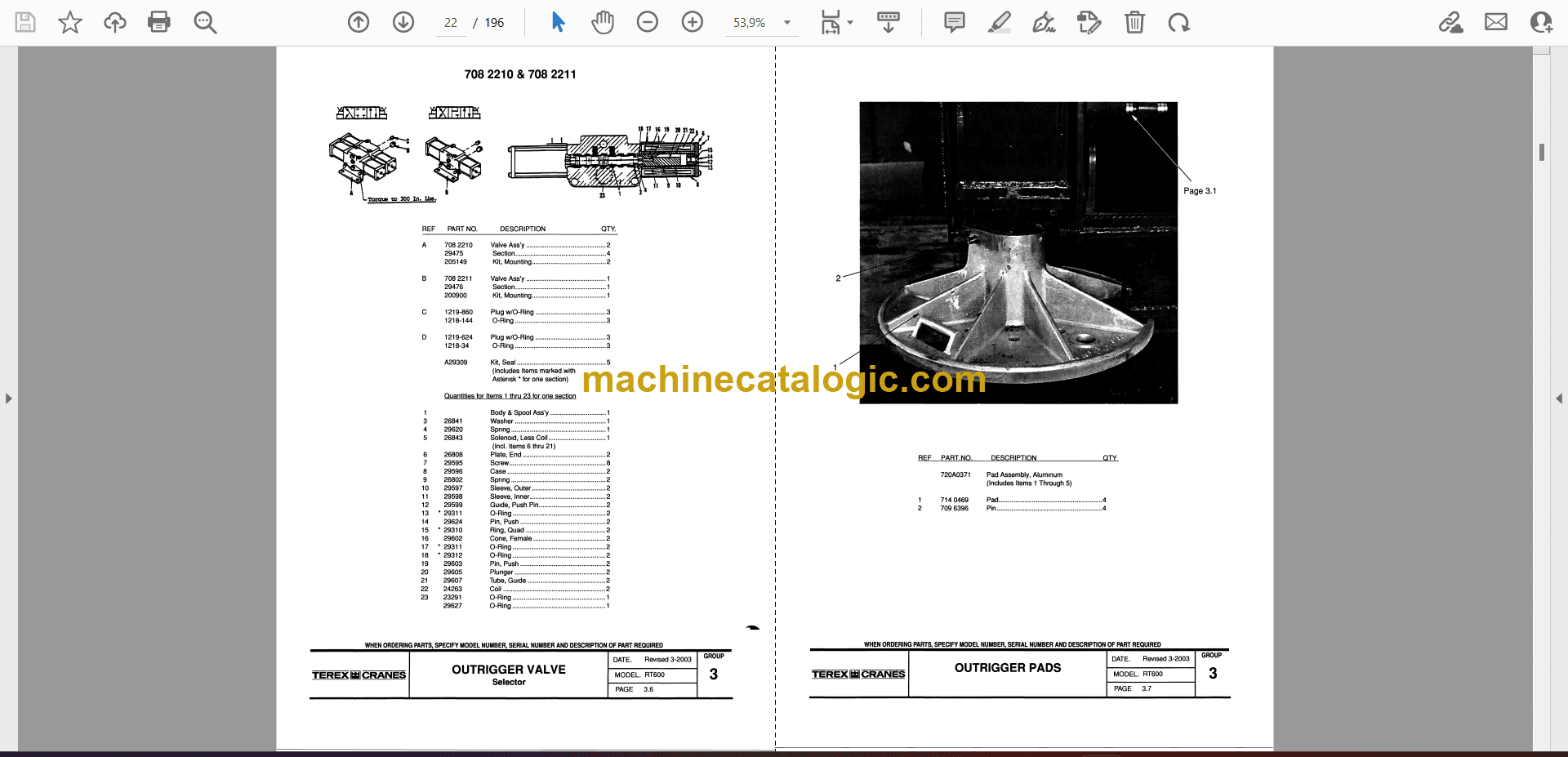Delete with the trash can icon
Screen dimensions: 1568x757
(1134, 22)
